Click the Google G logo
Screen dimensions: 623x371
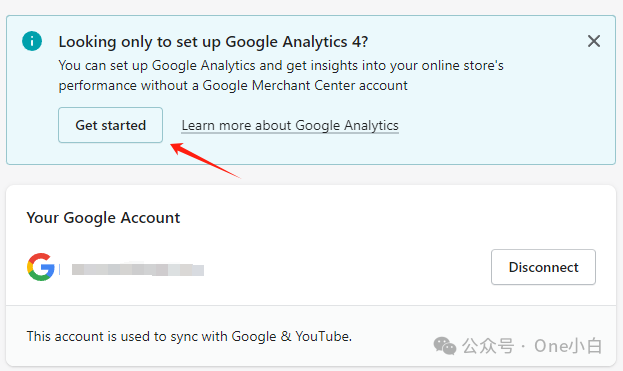pos(41,267)
